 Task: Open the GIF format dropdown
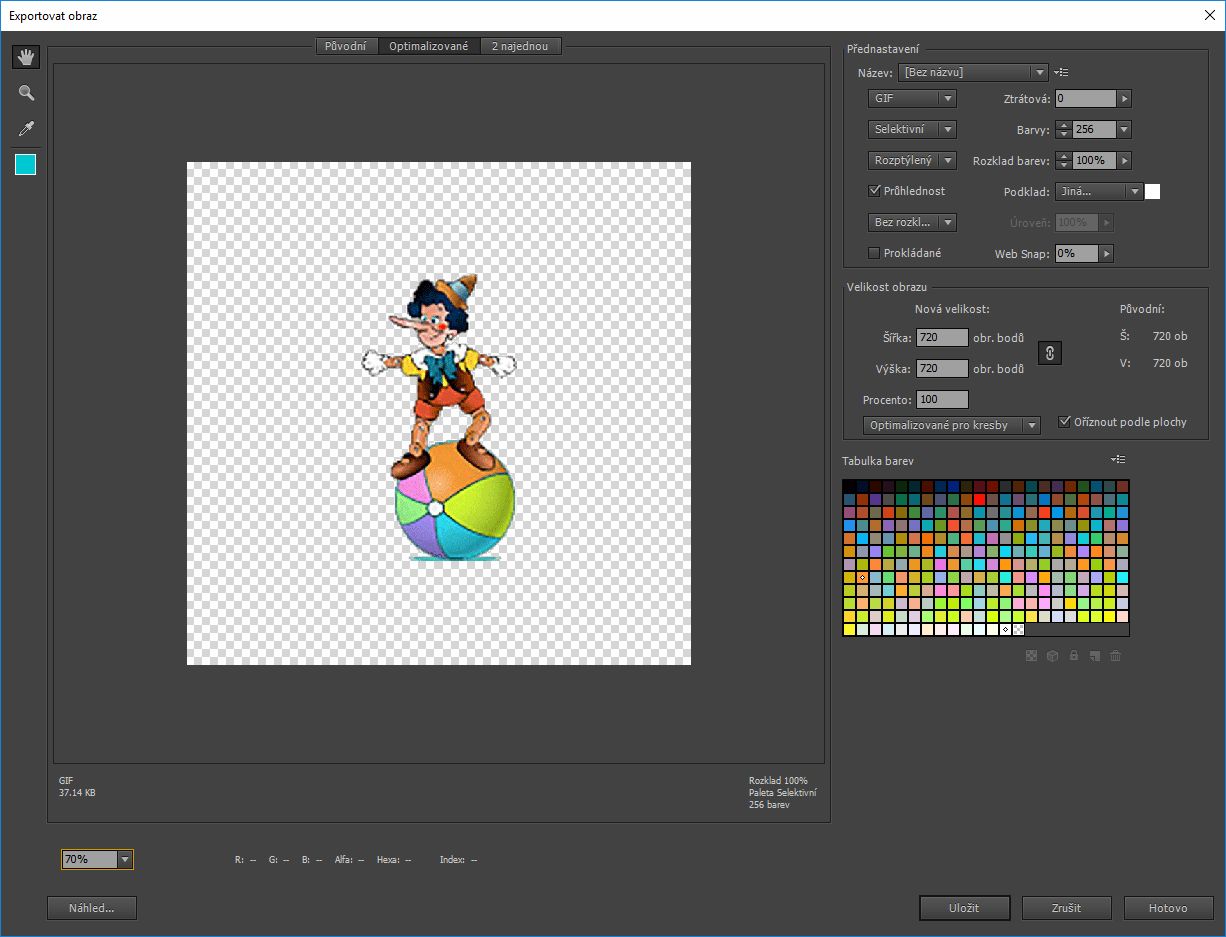click(x=912, y=99)
